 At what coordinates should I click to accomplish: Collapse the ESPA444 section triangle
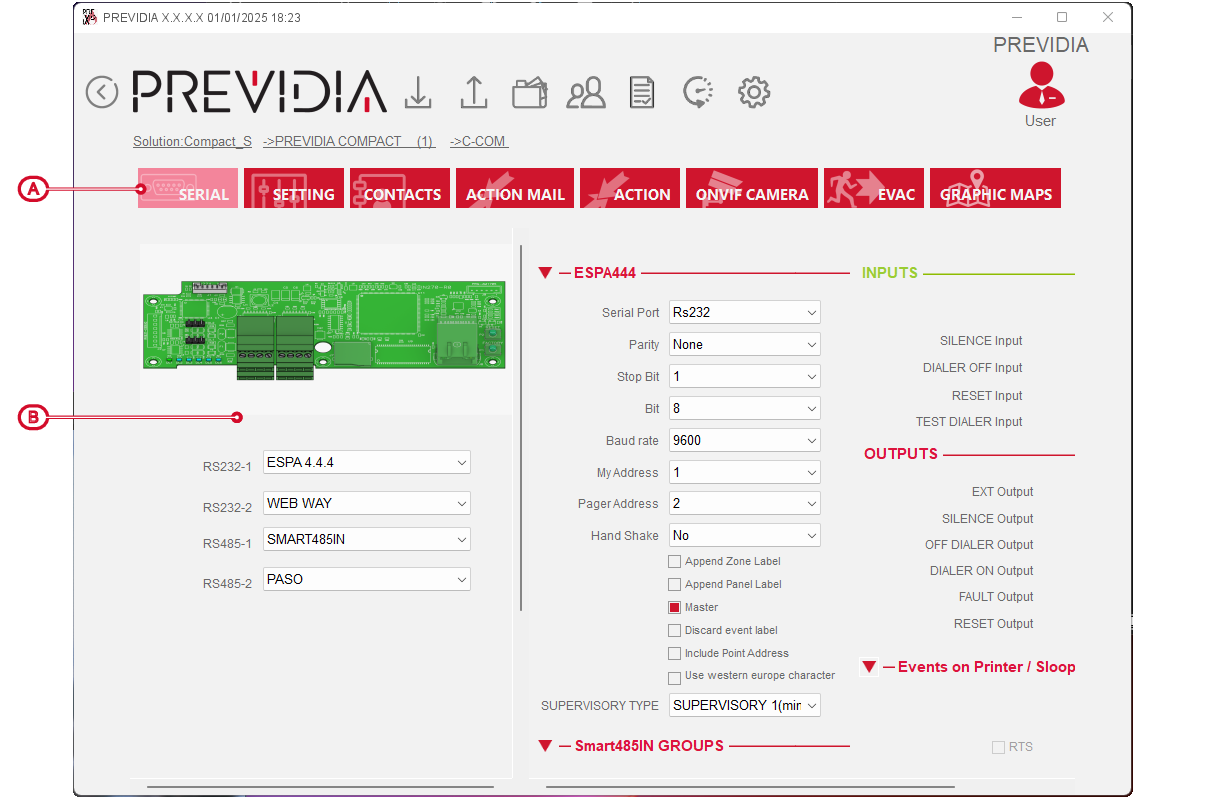point(545,273)
